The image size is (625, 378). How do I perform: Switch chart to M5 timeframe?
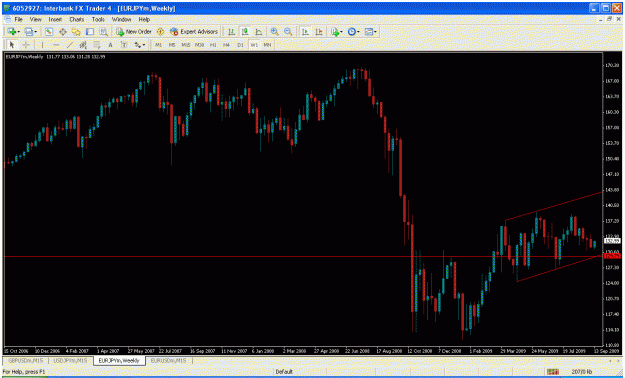(x=172, y=45)
